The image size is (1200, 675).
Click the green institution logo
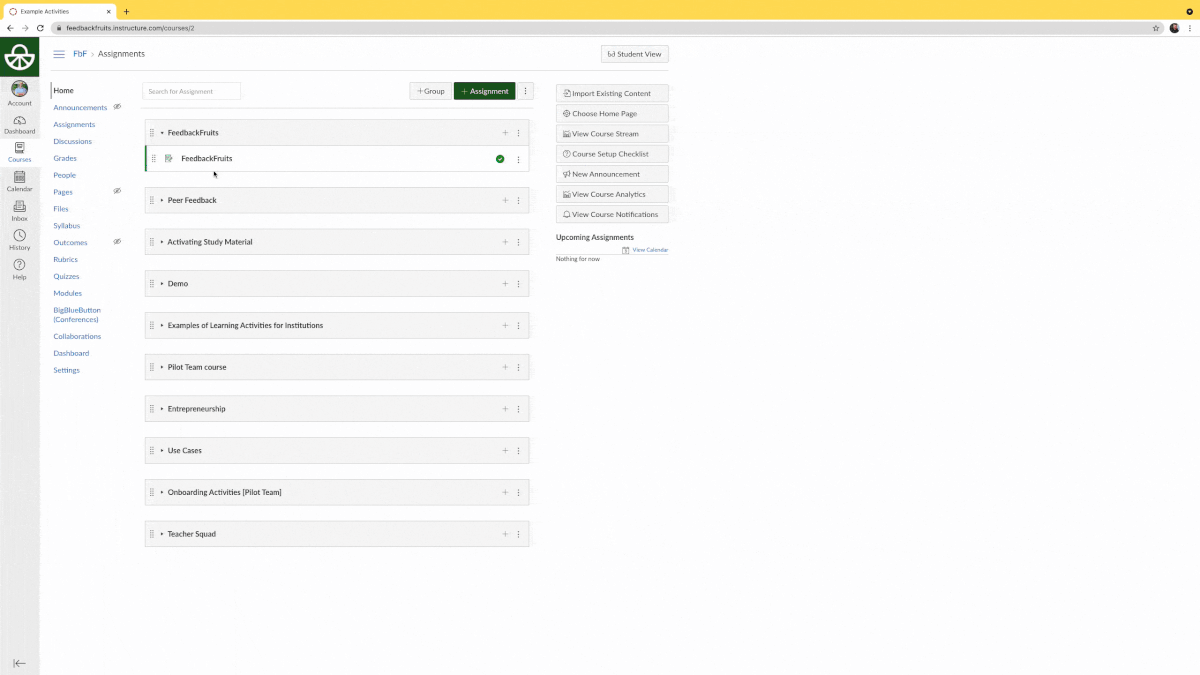click(x=19, y=58)
